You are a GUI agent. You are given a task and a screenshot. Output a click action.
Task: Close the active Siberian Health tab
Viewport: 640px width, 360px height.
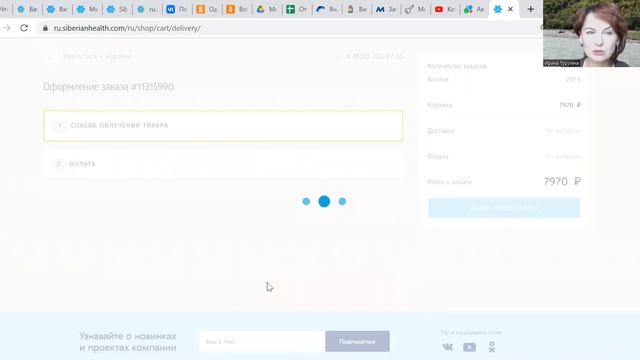pyautogui.click(x=510, y=9)
